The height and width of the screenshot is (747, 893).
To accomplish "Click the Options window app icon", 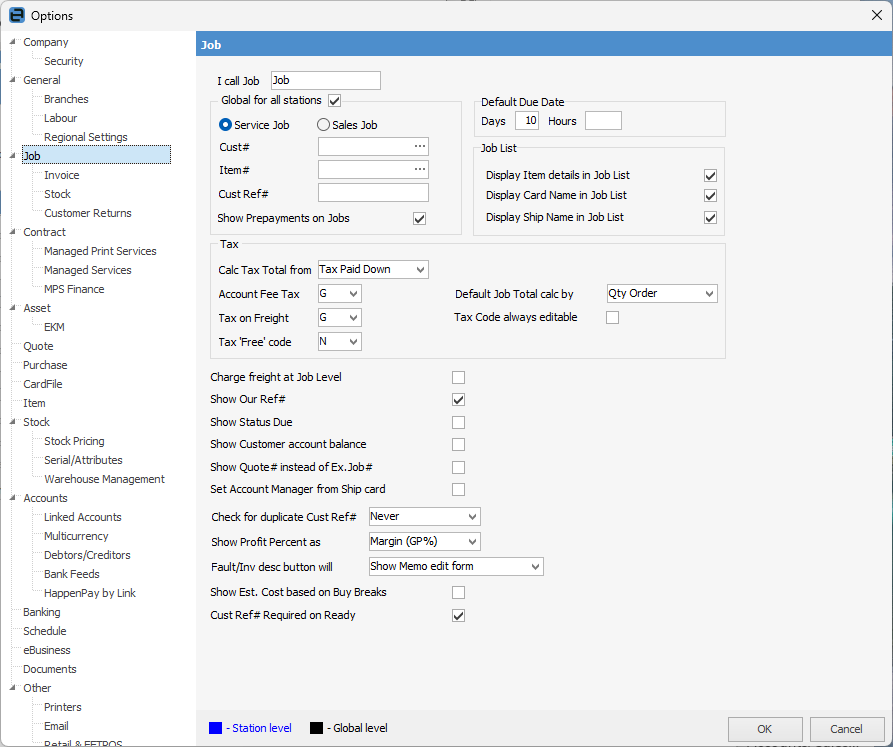I will click(x=16, y=15).
